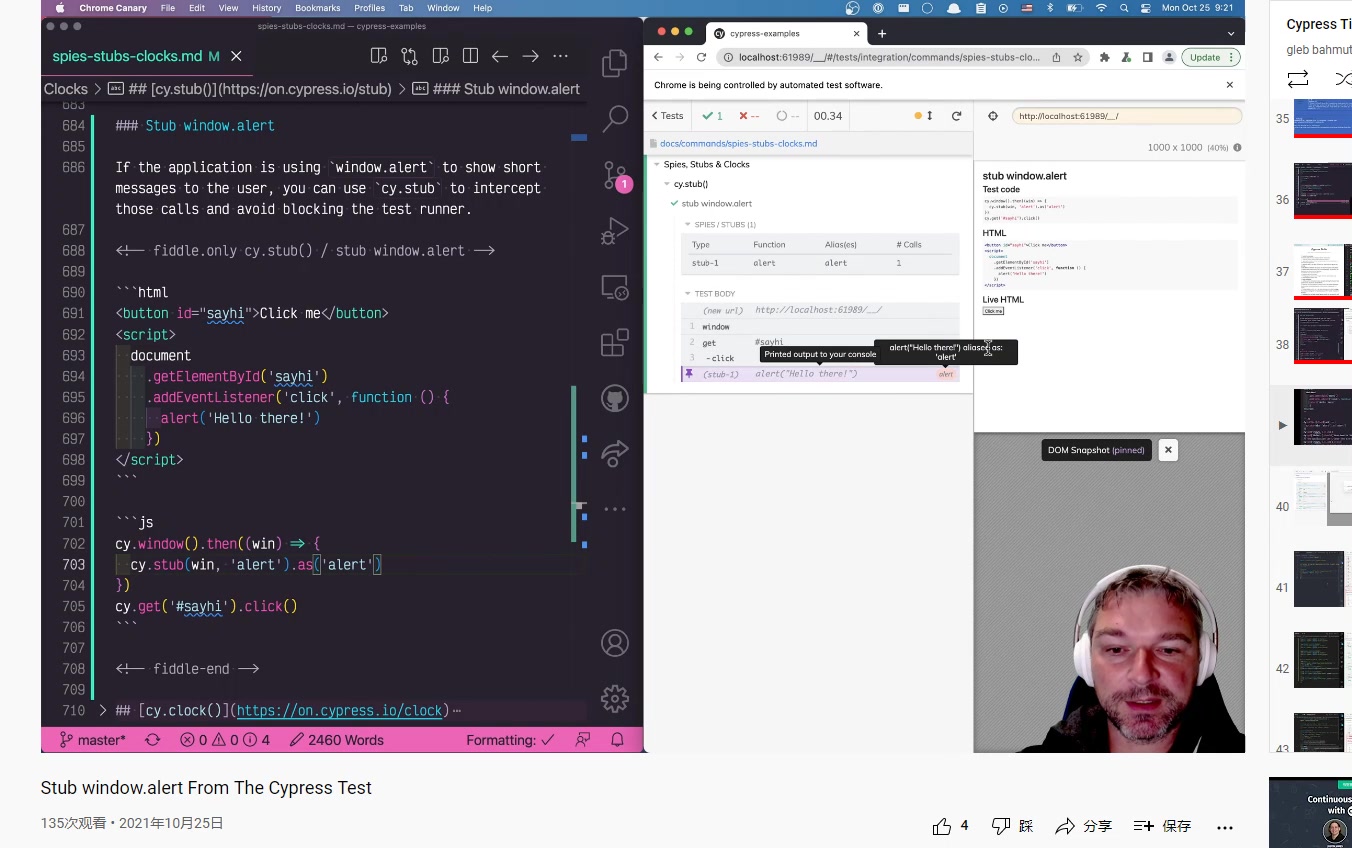Open the notifications bell in status bar
Image resolution: width=1352 pixels, height=848 pixels.
tap(617, 740)
